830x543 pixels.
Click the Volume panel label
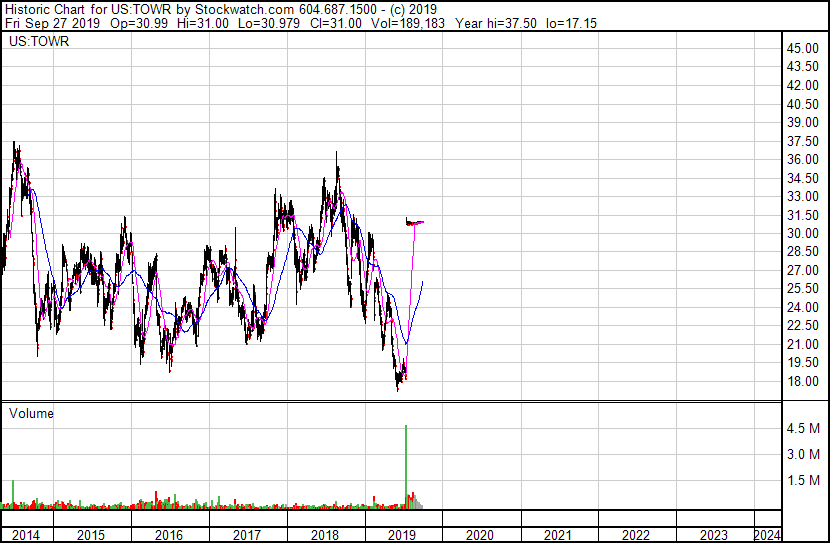click(x=30, y=413)
